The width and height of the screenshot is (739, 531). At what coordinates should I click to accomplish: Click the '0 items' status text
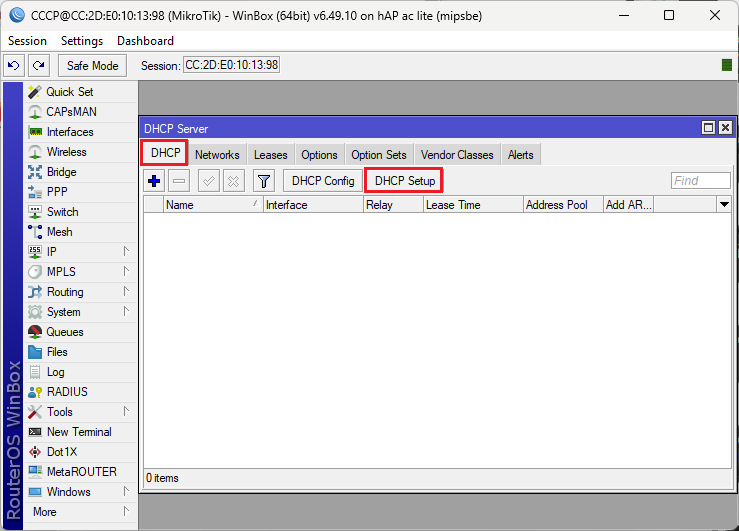162,478
